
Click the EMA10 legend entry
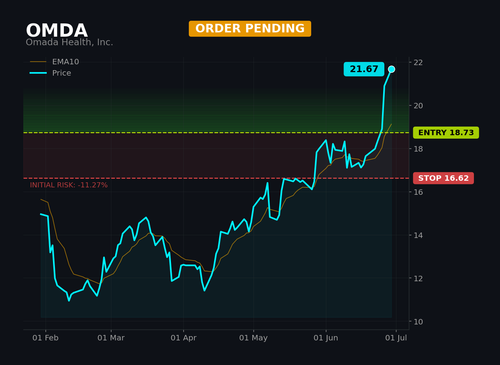(55, 62)
